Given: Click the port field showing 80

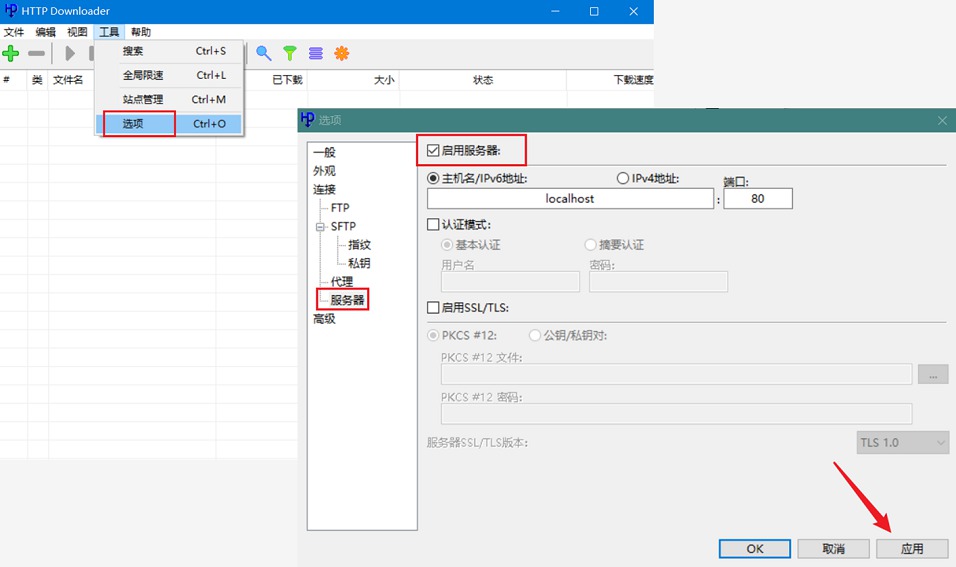Looking at the screenshot, I should pyautogui.click(x=758, y=199).
